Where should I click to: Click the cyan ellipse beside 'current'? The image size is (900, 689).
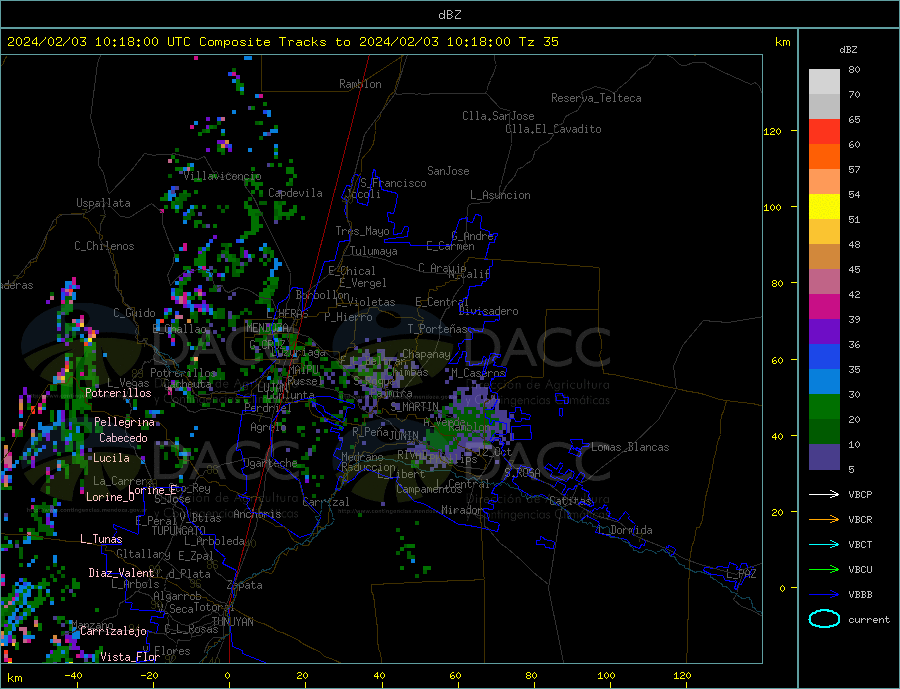tap(824, 619)
